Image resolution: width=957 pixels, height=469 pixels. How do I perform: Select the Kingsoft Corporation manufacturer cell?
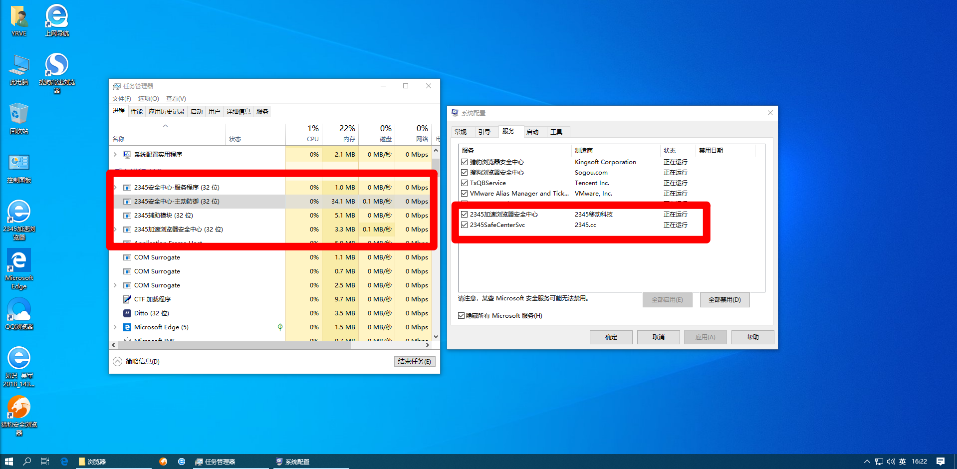[605, 162]
